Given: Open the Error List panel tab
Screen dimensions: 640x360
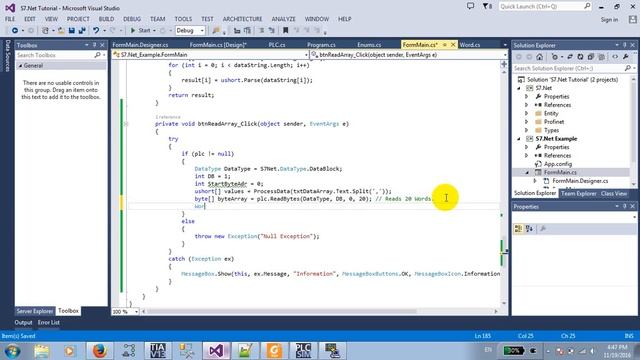Looking at the screenshot, I should click(49, 322).
